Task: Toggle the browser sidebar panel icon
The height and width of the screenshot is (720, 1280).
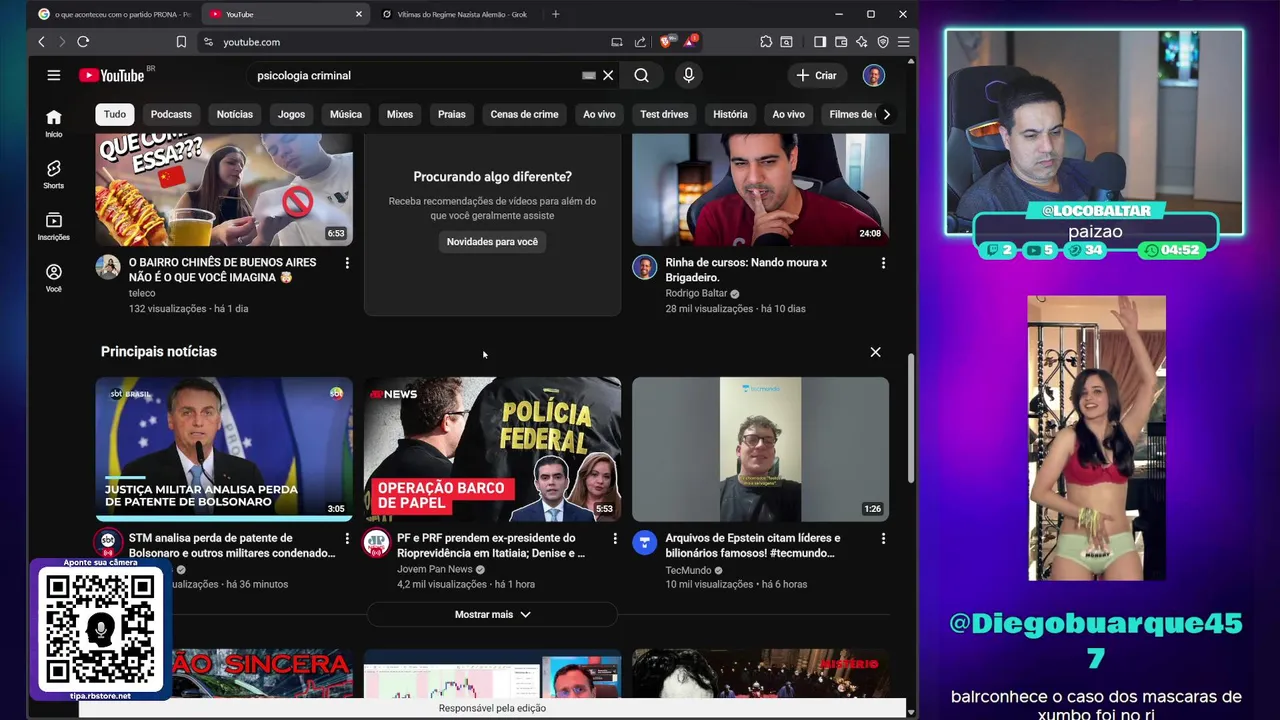Action: pos(820,42)
